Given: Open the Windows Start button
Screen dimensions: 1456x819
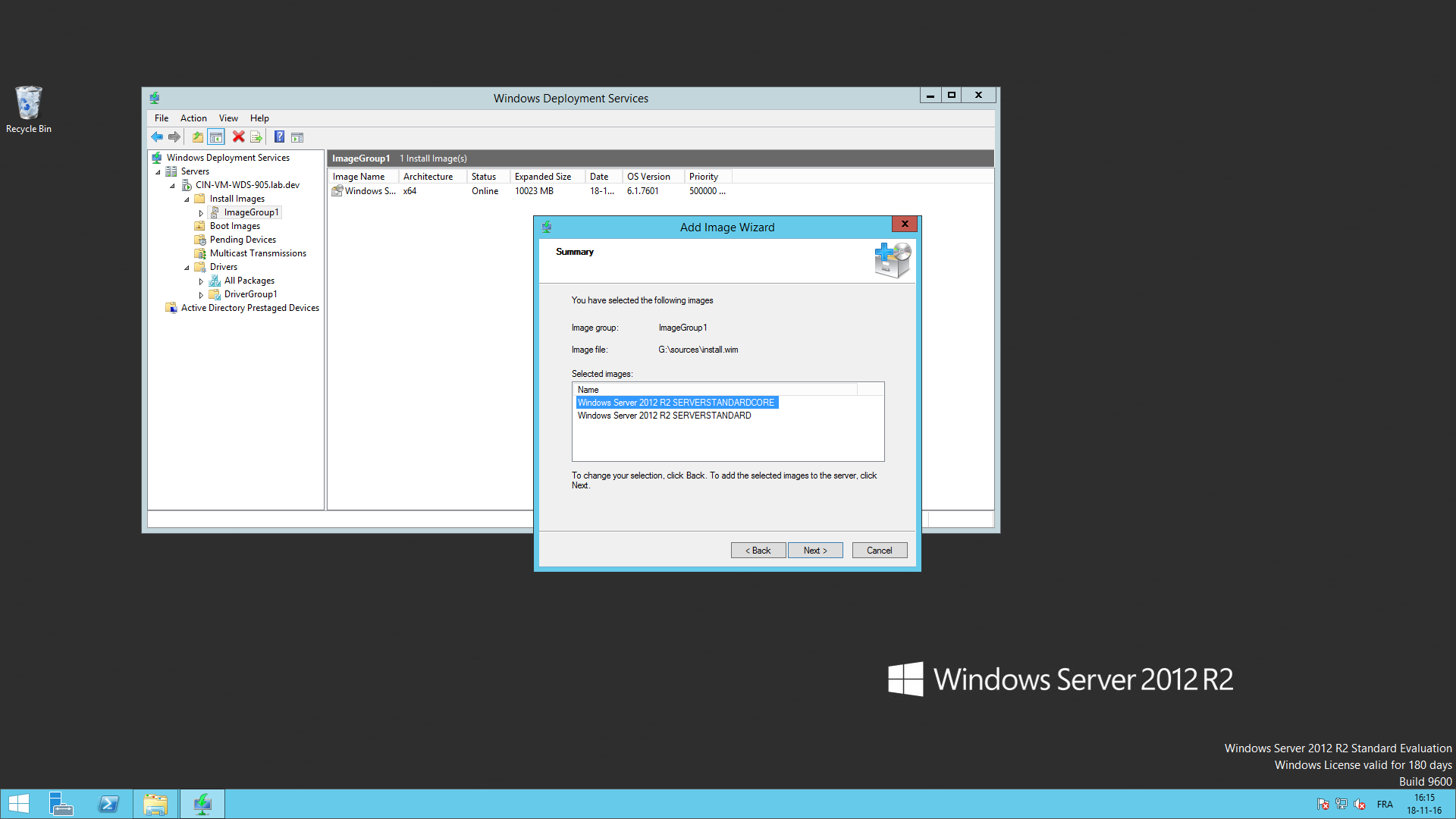Looking at the screenshot, I should pos(18,804).
